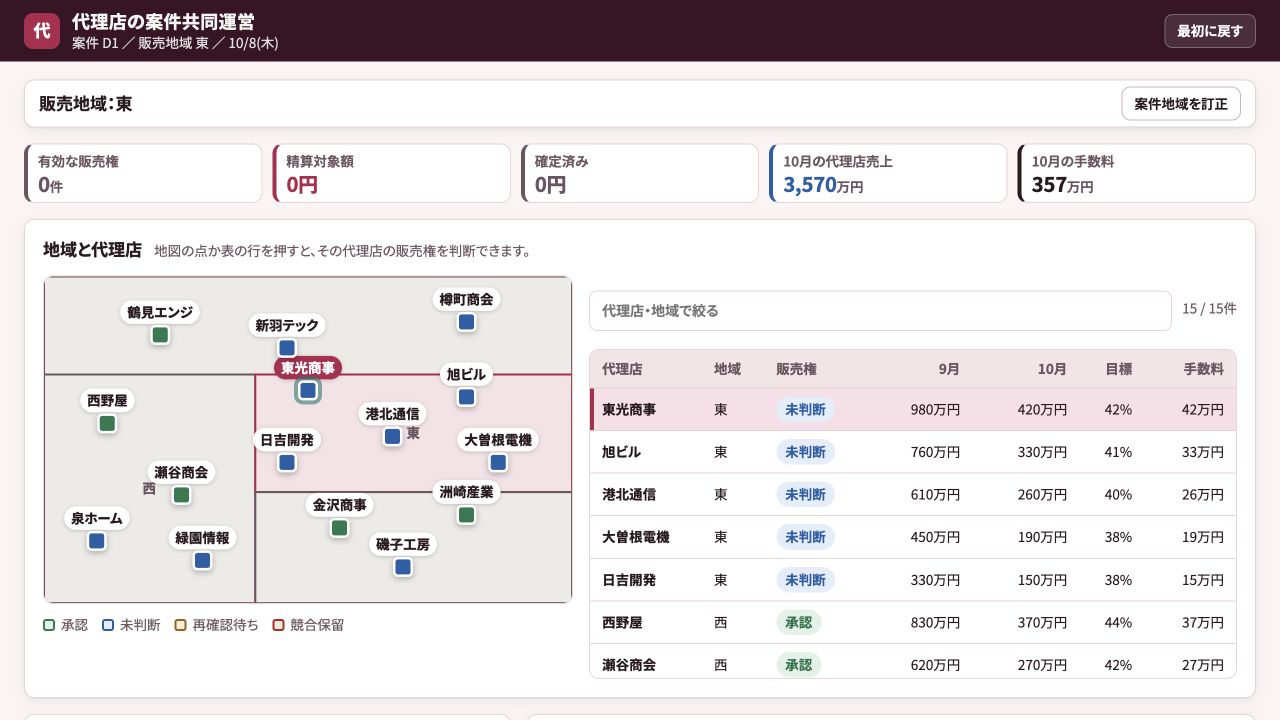This screenshot has width=1280, height=720.
Task: Click the 確定済み summary card
Action: [639, 173]
